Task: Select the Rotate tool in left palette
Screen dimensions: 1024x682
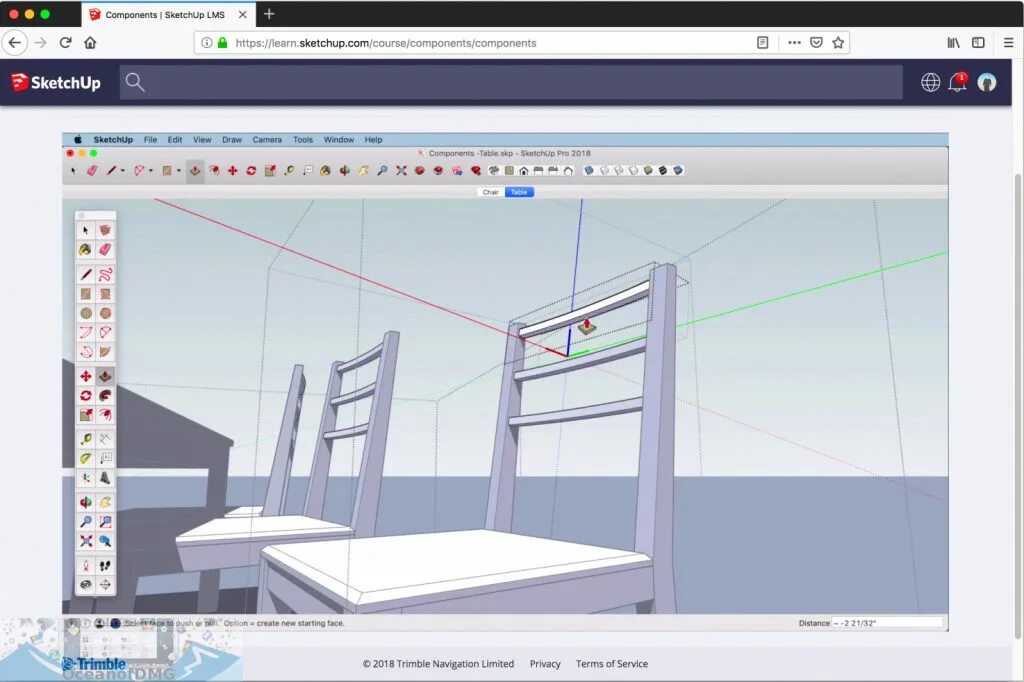Action: [85, 396]
